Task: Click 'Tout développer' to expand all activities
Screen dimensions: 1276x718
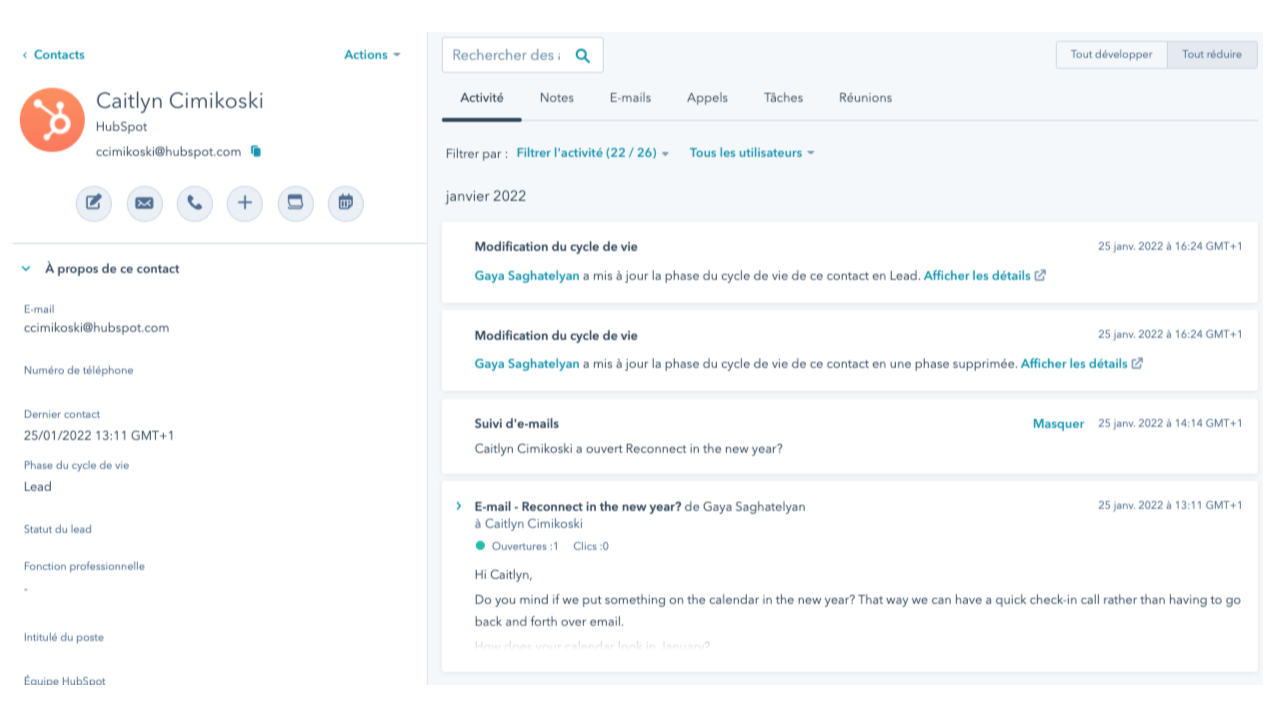Action: 1109,55
